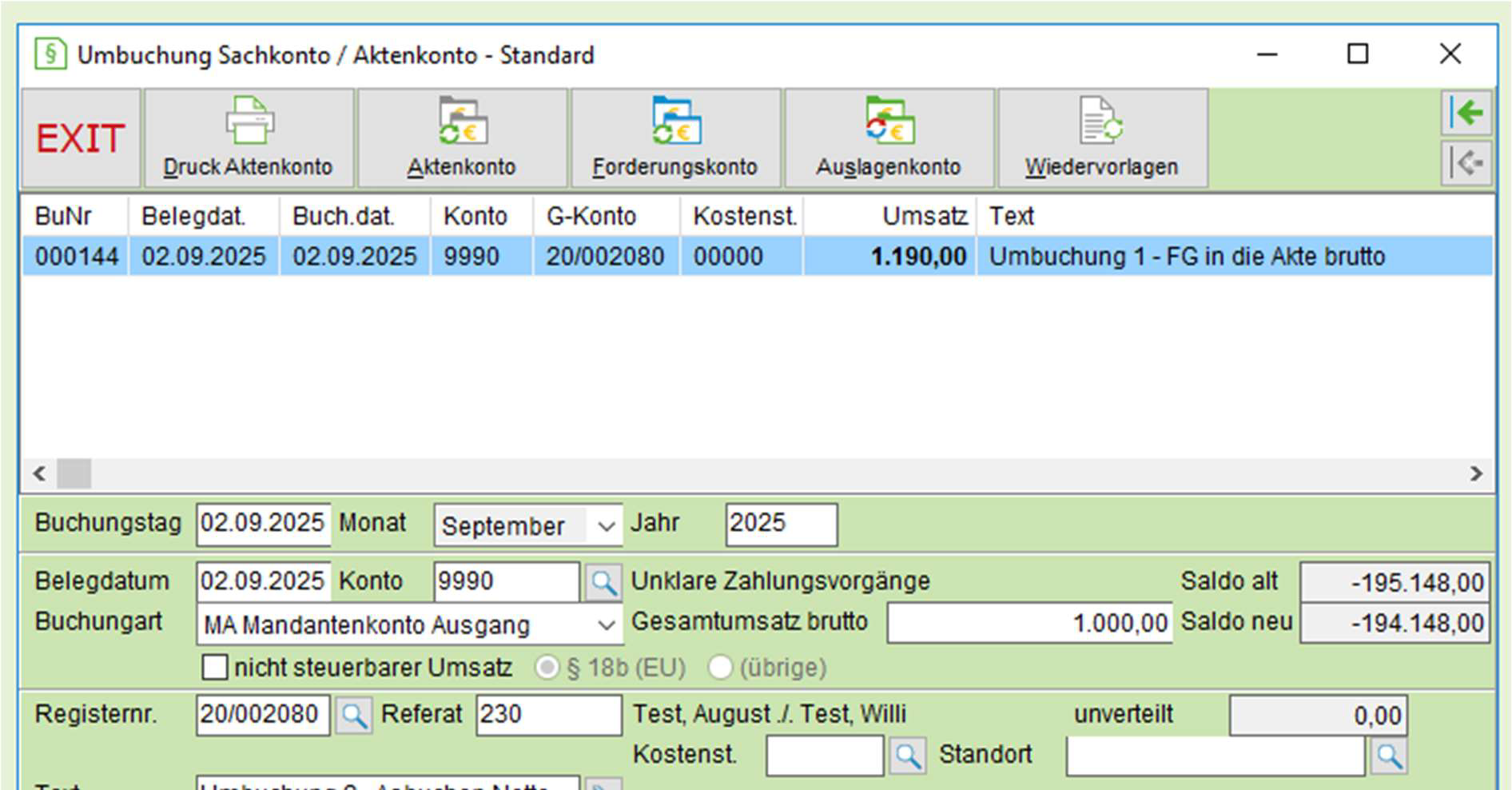This screenshot has height=790, width=1512.
Task: Click the green arrow-to-bar icon
Action: pyautogui.click(x=1466, y=113)
